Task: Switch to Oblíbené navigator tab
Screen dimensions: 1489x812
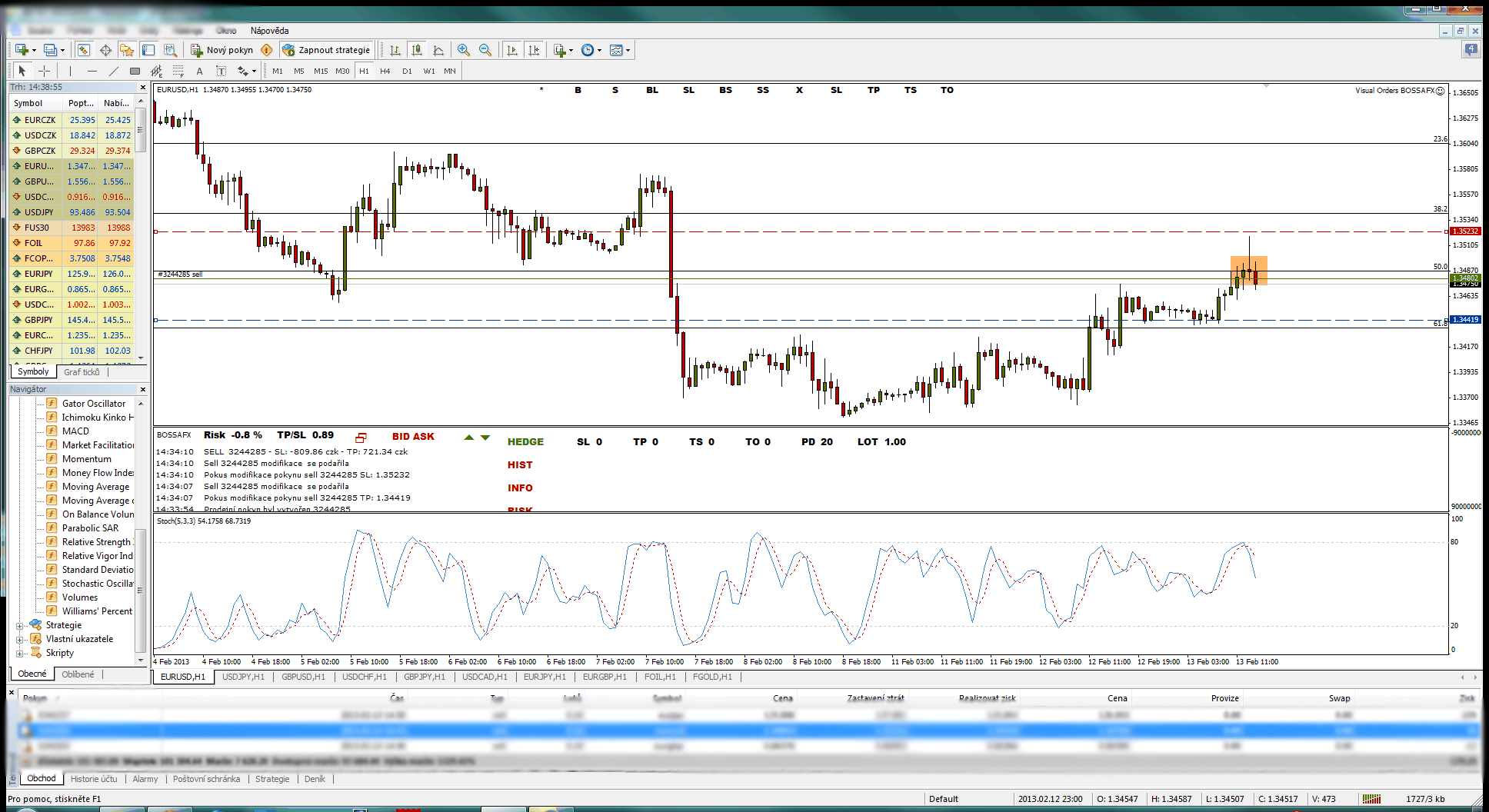Action: pyautogui.click(x=78, y=674)
